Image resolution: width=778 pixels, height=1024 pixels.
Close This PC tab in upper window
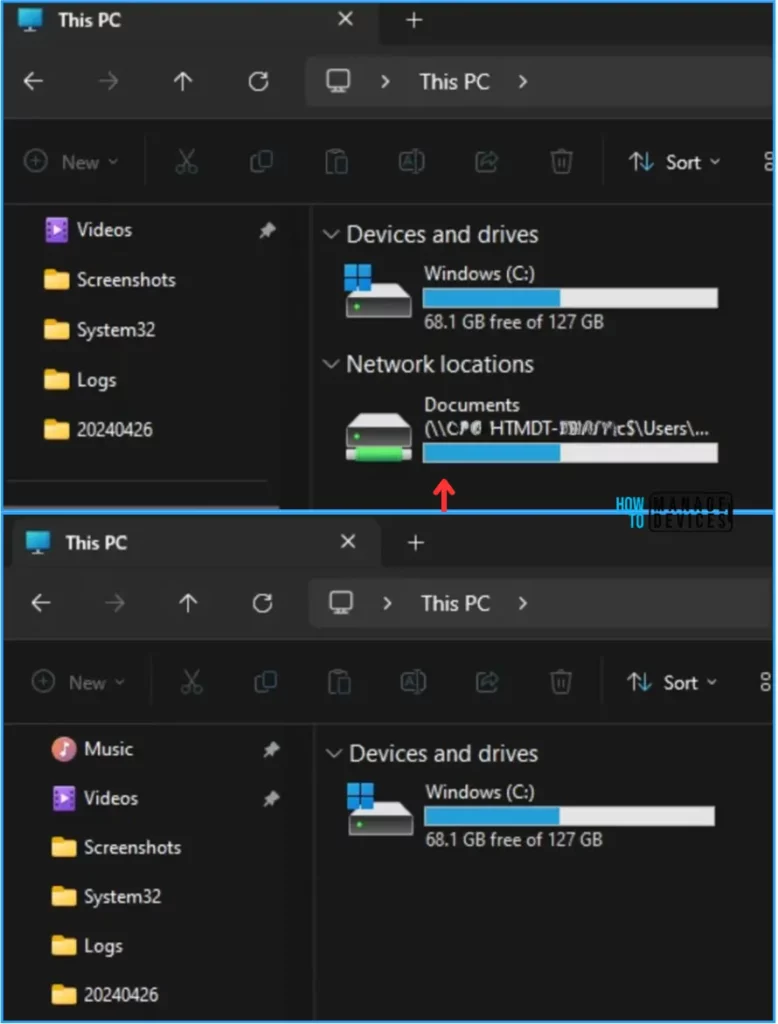pos(346,19)
